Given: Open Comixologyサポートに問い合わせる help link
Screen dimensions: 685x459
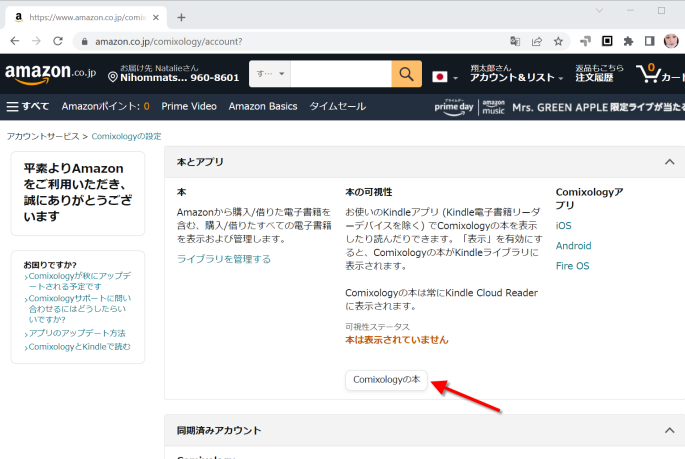Looking at the screenshot, I should pos(80,309).
